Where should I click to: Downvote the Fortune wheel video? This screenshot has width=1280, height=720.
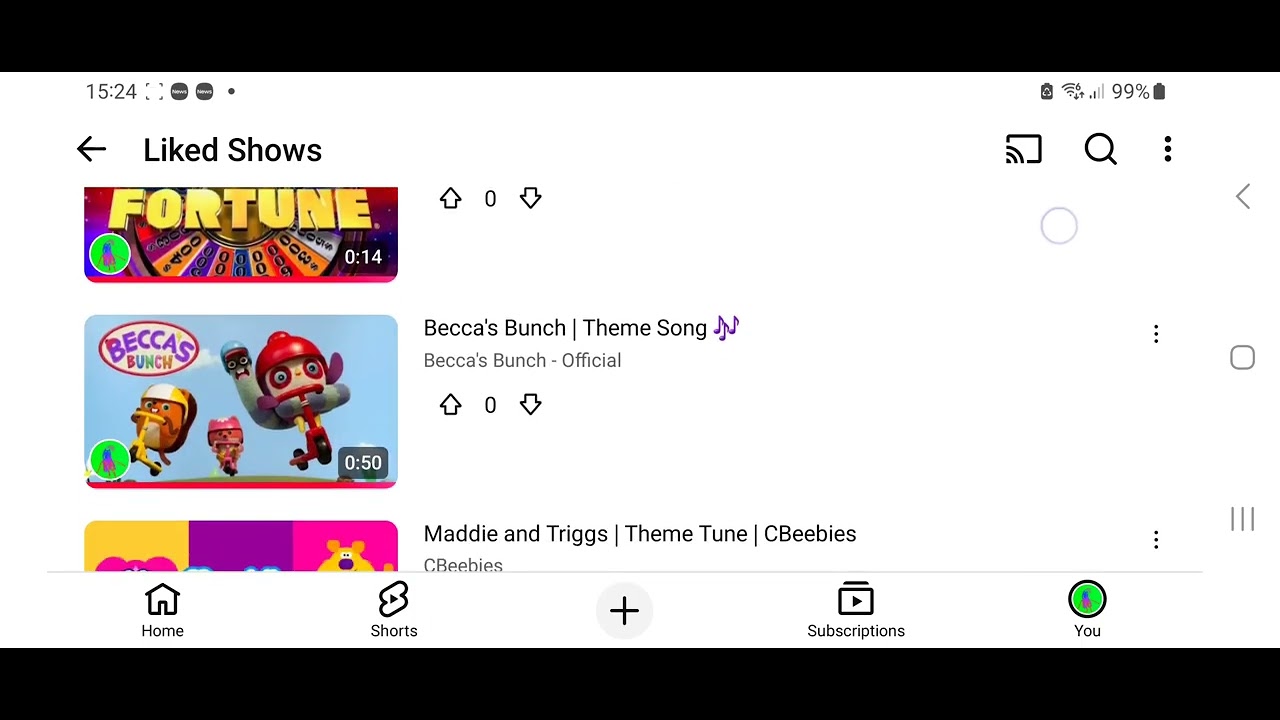click(530, 199)
